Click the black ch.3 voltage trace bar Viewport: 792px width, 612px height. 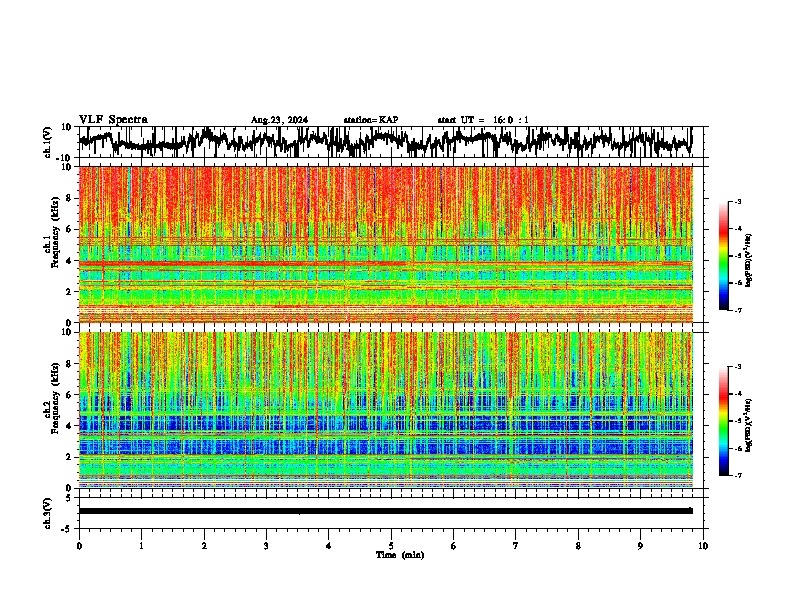(x=385, y=511)
